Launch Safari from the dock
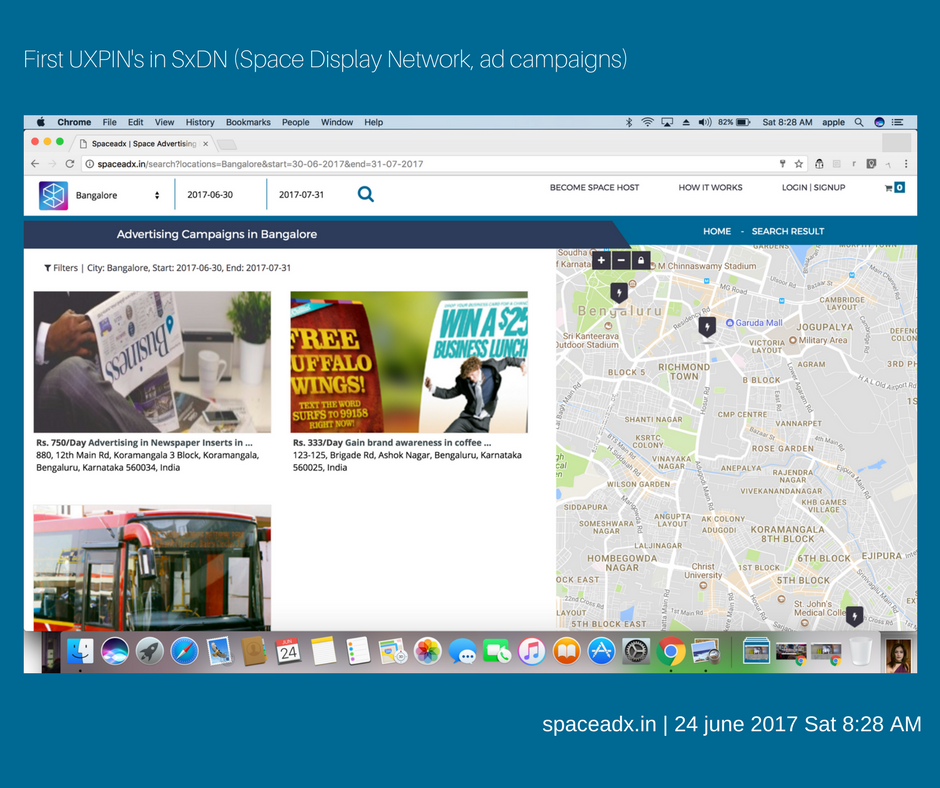This screenshot has height=788, width=940. point(184,651)
